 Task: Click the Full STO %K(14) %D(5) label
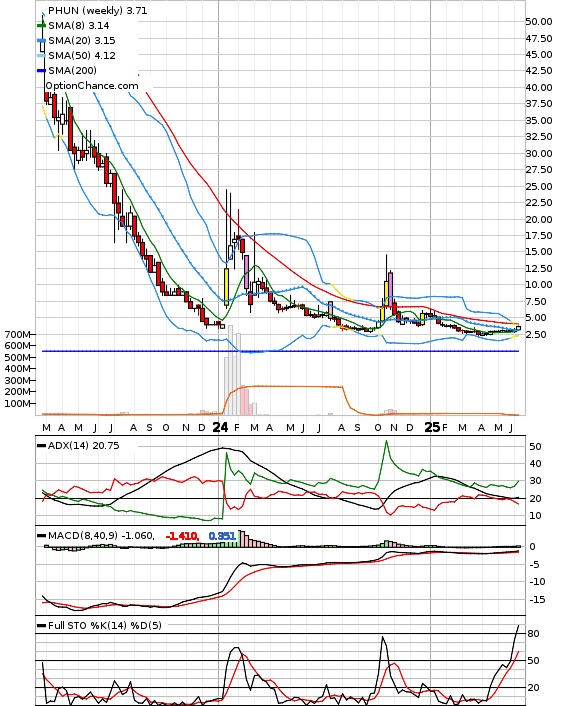[105, 625]
